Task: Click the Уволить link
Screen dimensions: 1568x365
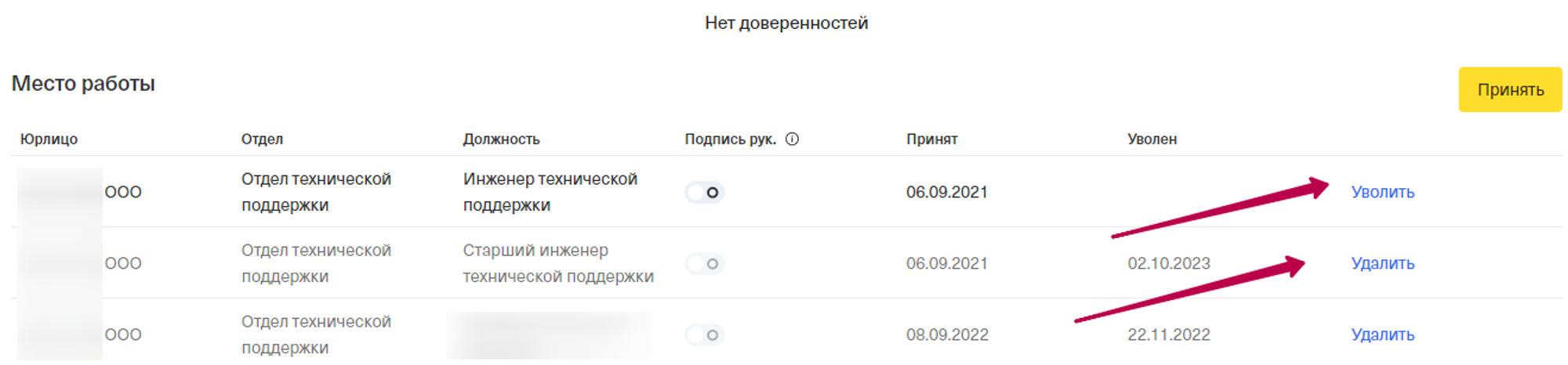Action: pos(1382,192)
